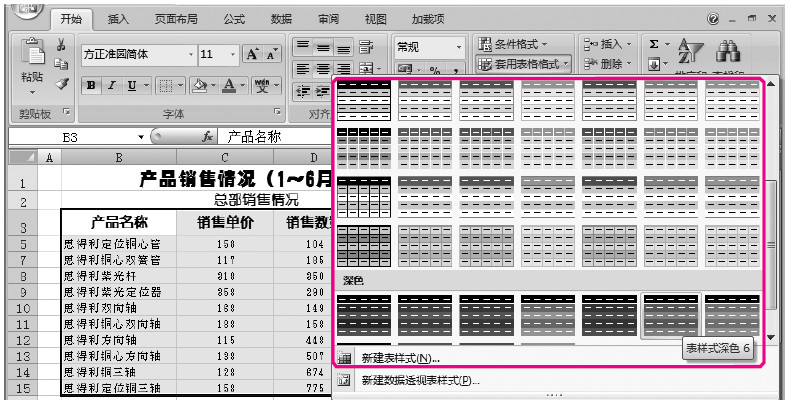Decrease font size with the shrink-font A

[271, 54]
